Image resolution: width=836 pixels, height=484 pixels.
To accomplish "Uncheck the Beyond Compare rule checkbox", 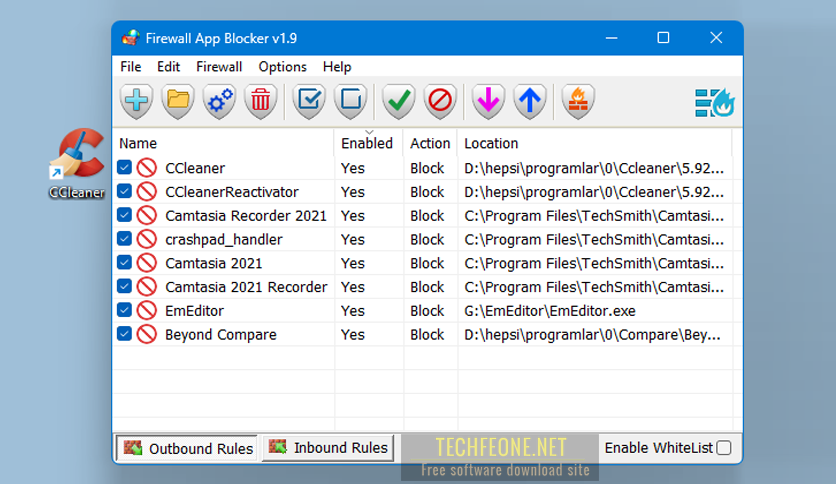I will (x=124, y=334).
